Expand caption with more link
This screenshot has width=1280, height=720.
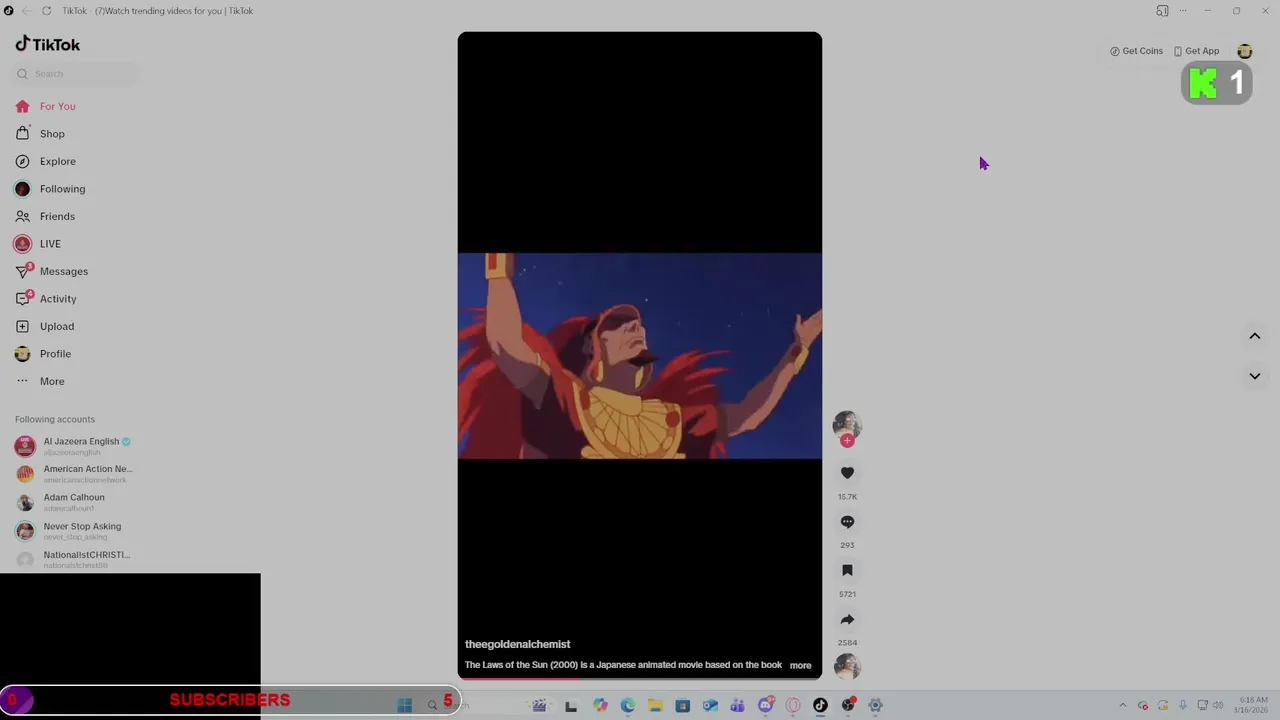click(800, 665)
